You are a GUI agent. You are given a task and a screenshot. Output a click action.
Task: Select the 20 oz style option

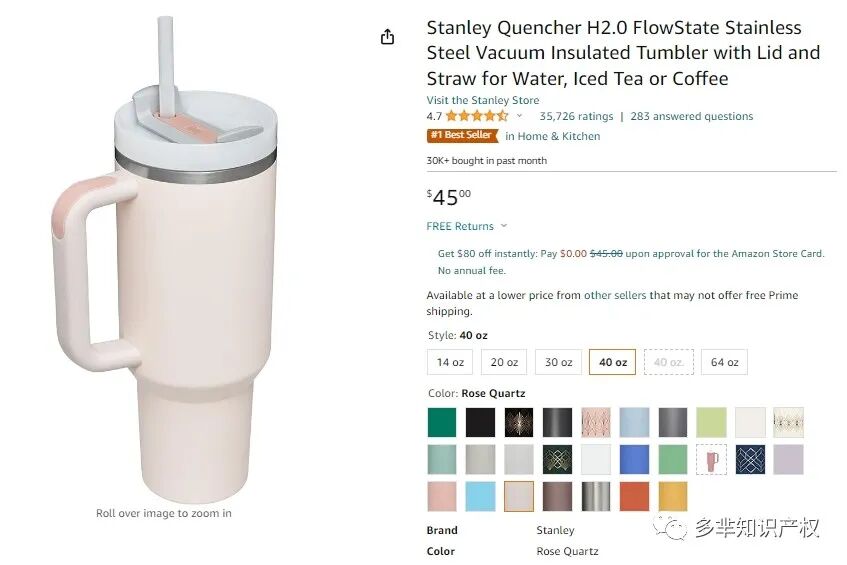504,362
